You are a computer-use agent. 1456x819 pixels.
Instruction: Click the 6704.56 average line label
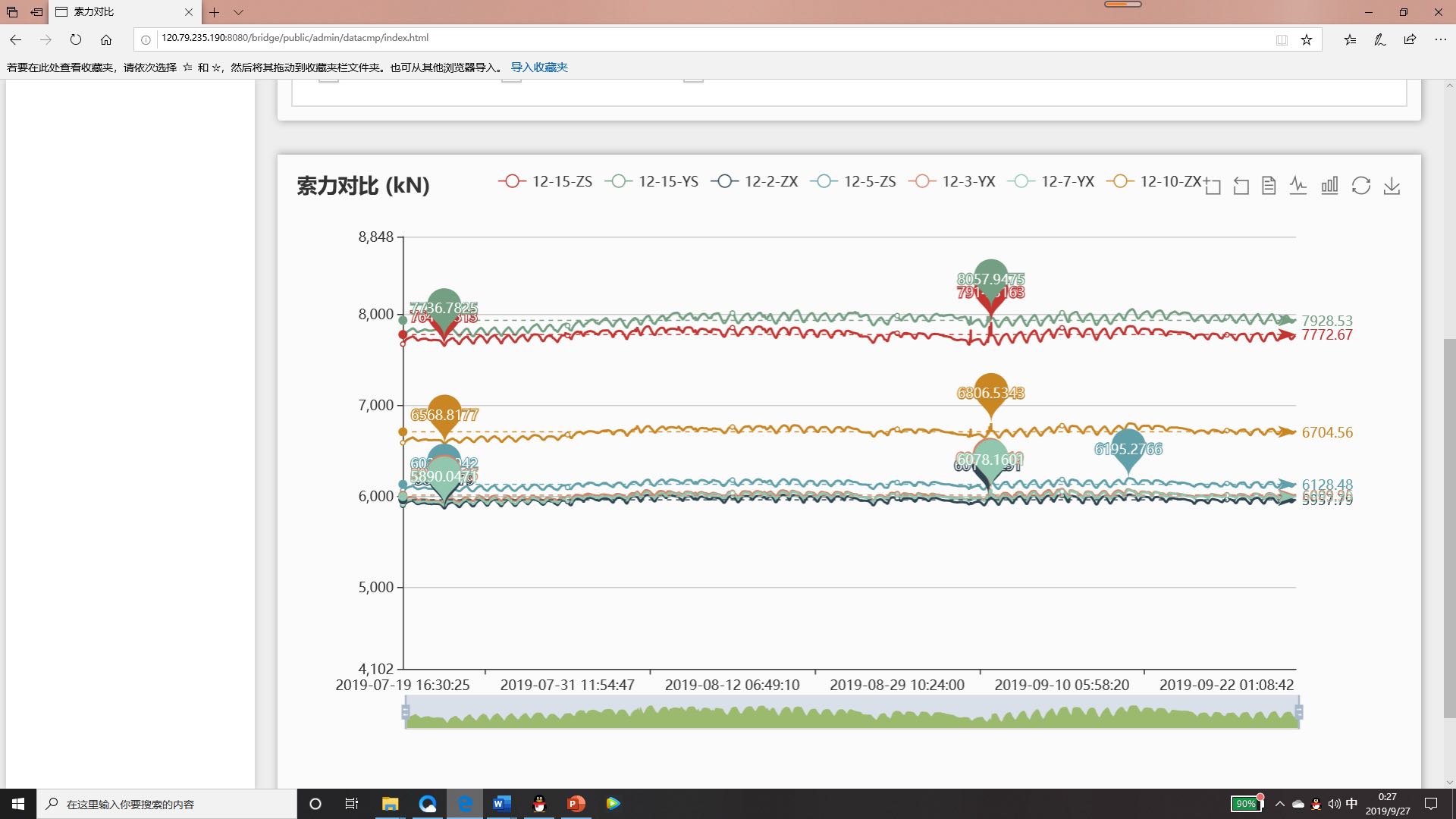[1327, 432]
